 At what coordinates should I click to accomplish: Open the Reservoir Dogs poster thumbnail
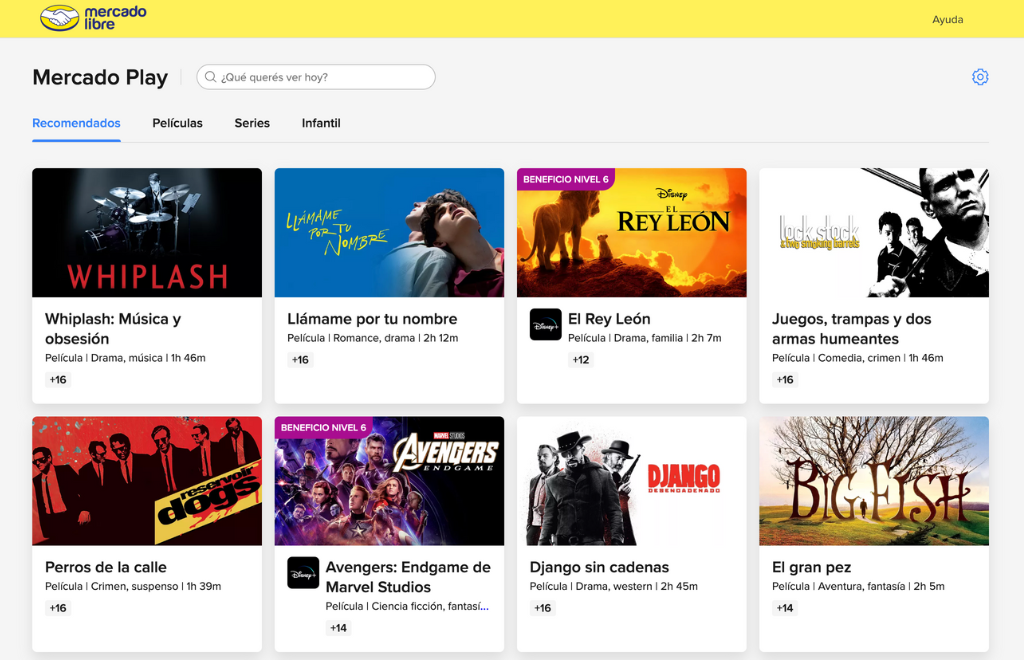click(x=147, y=481)
